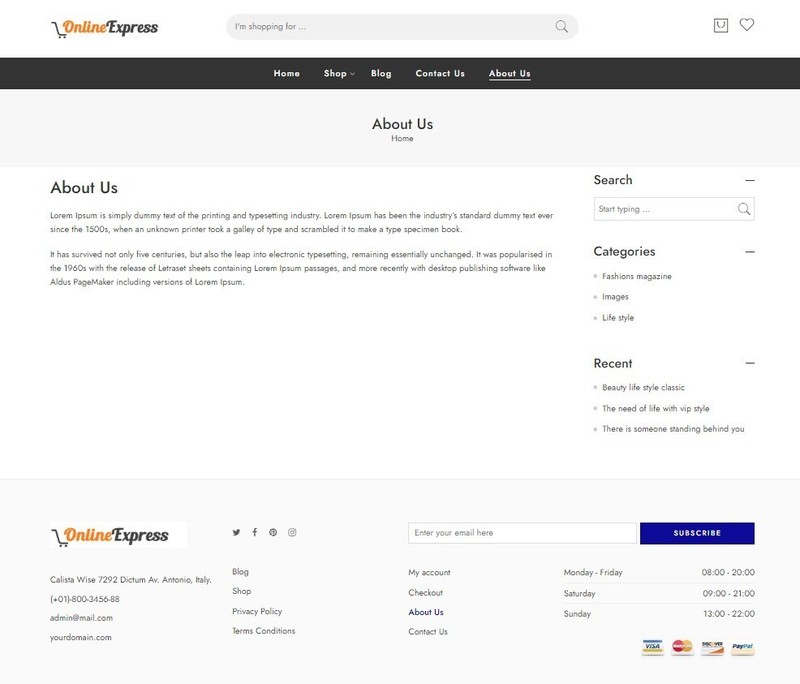
Task: Click the SUBSCRIBE button
Action: (697, 533)
